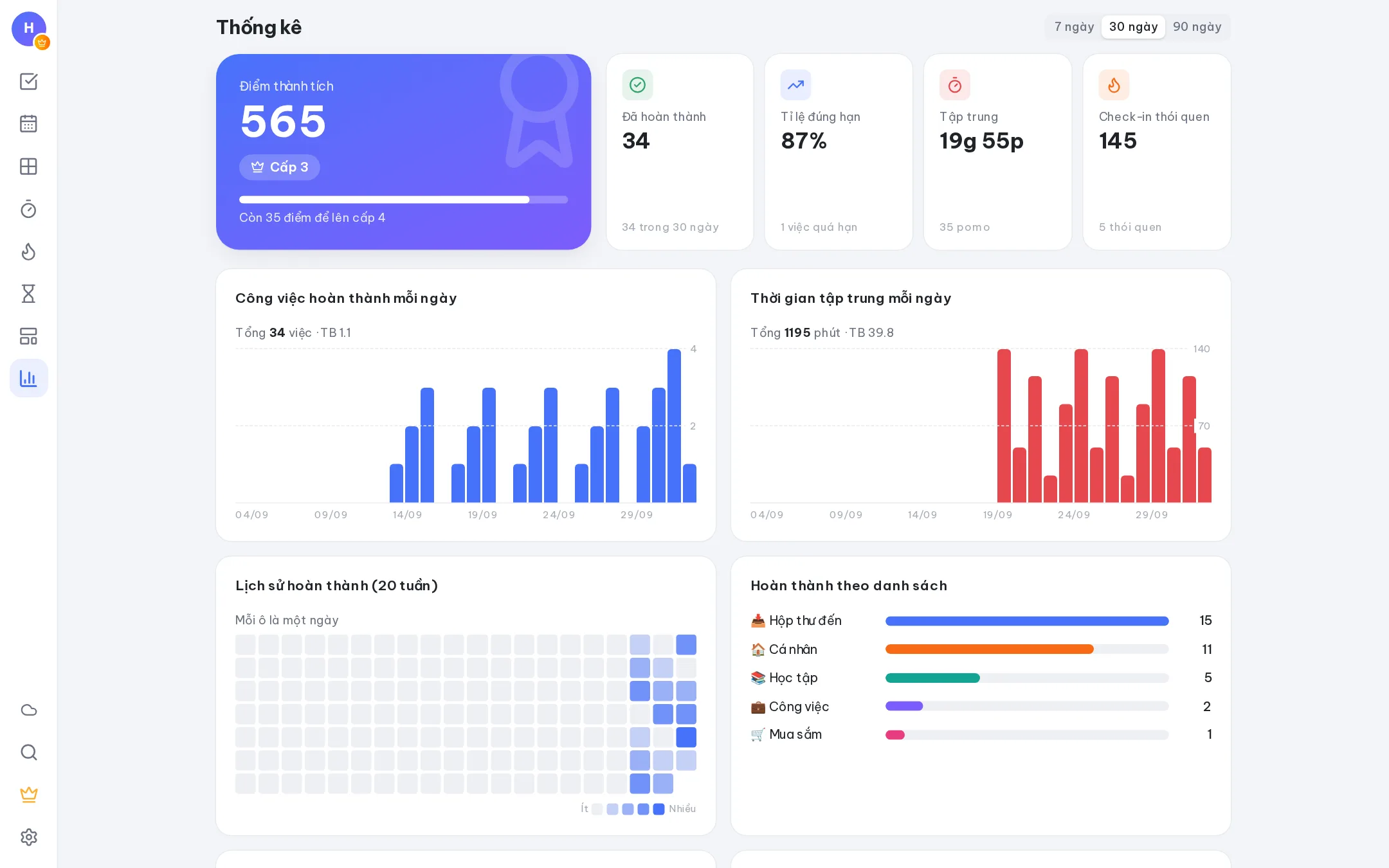Viewport: 1389px width, 868px height.
Task: Click the Mua sắm list row label
Action: 795,734
